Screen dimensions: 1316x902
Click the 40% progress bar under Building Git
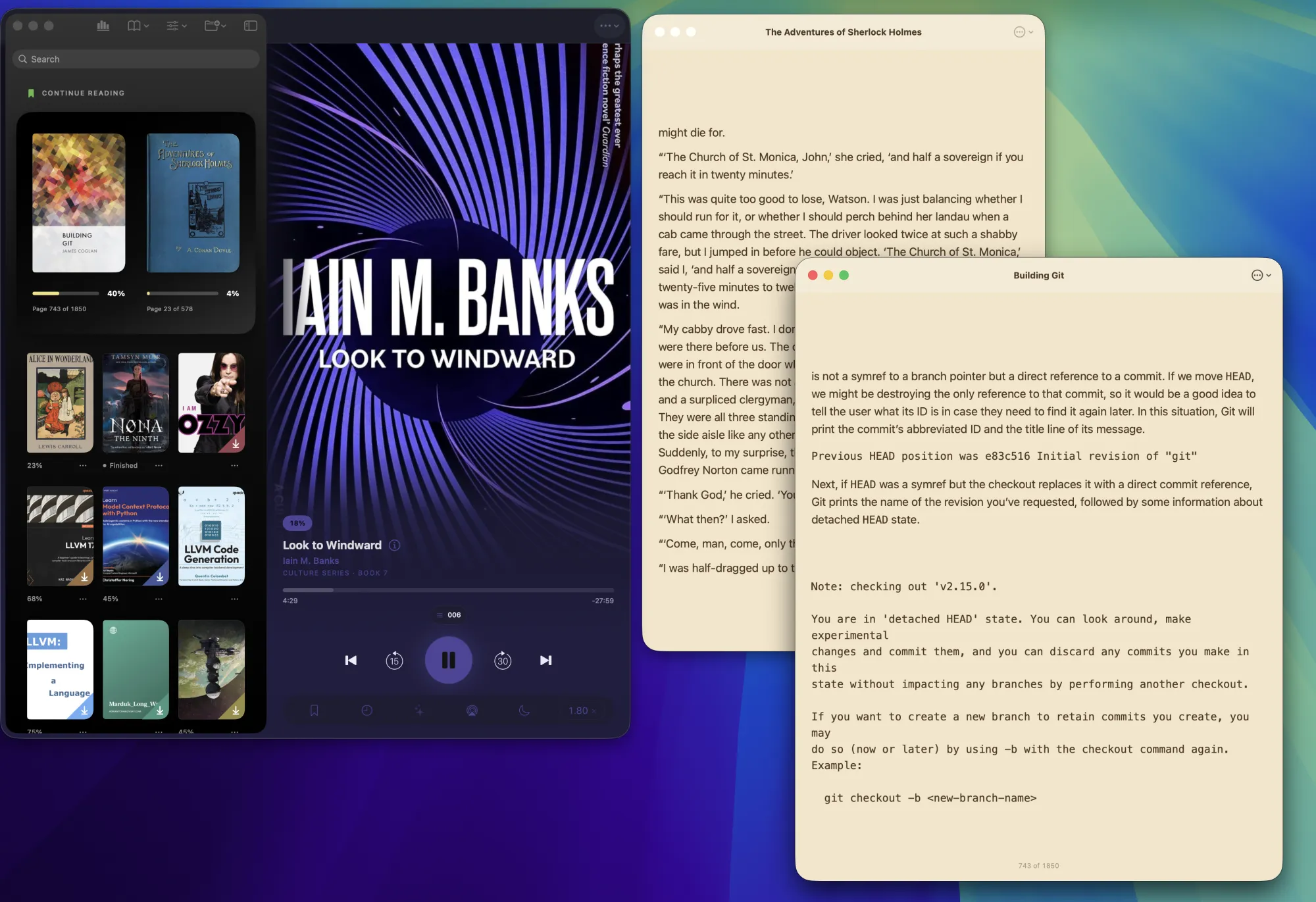tap(66, 293)
